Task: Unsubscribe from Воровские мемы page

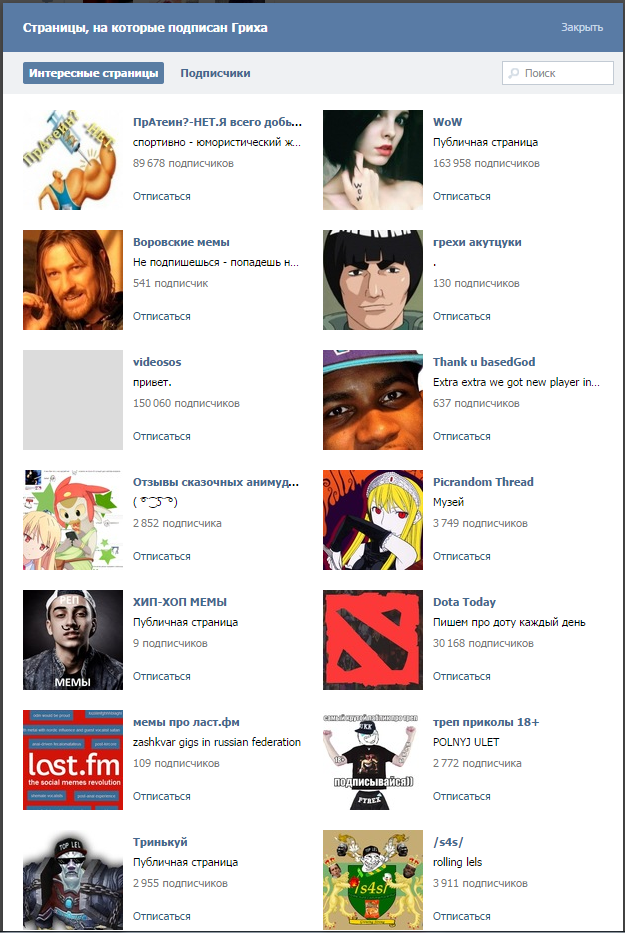Action: click(x=161, y=316)
